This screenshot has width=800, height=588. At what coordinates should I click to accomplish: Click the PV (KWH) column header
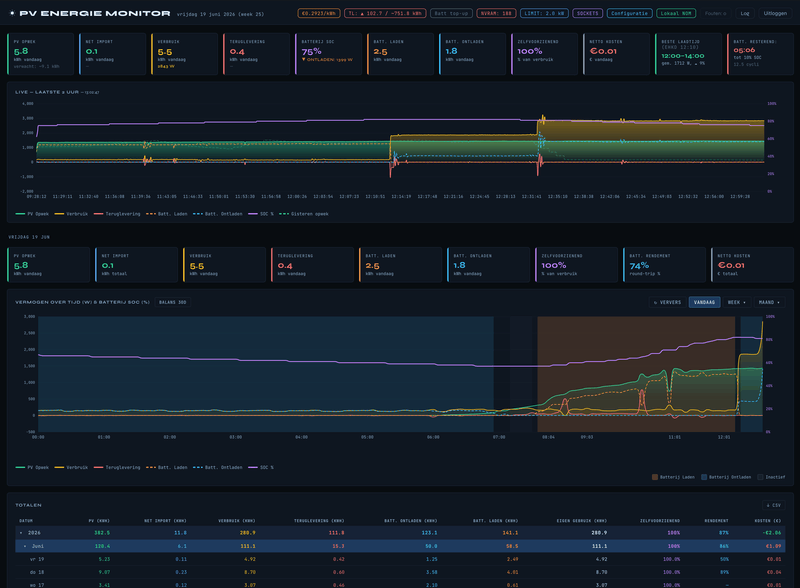click(x=99, y=521)
